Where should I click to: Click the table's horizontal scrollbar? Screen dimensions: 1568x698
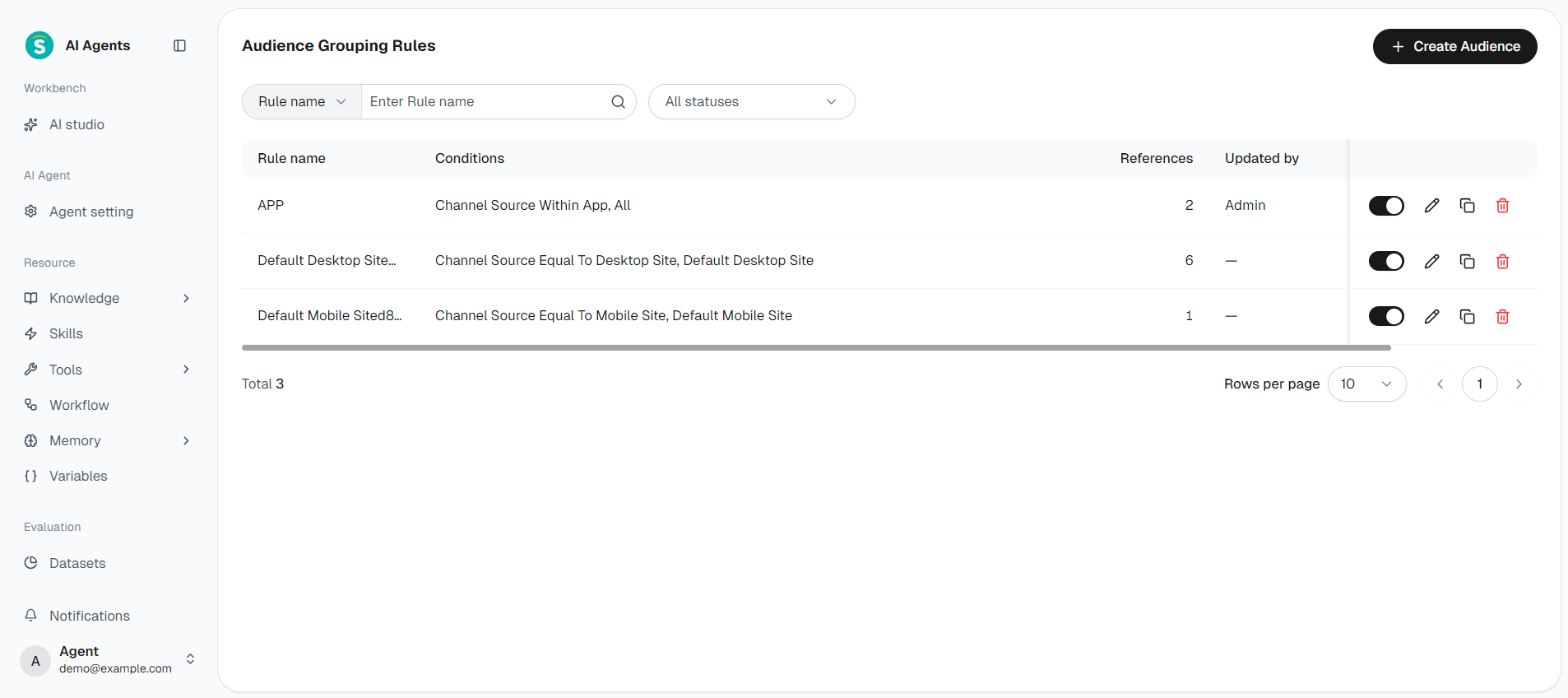click(x=816, y=348)
